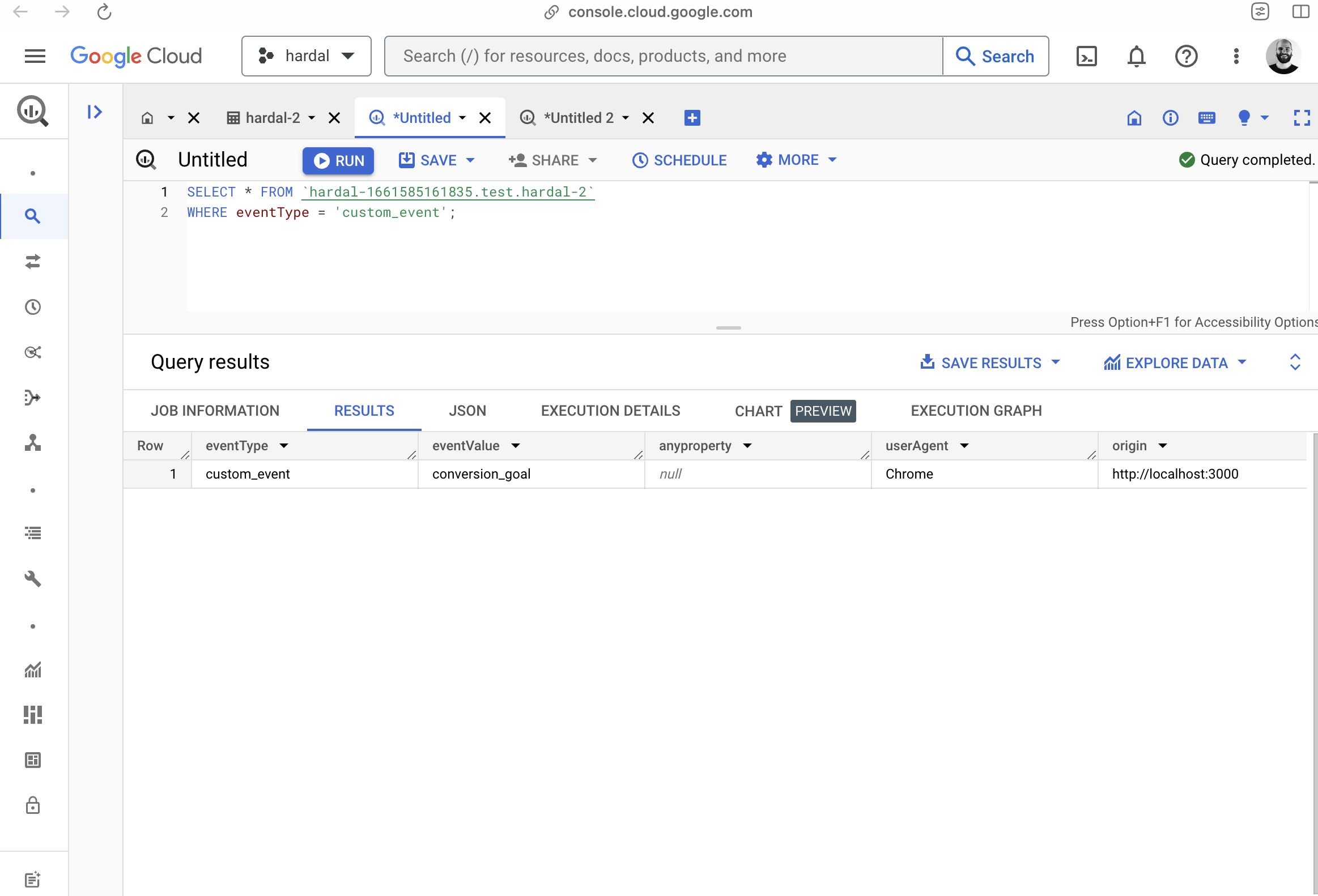Open the userAgent column menu arrow

tap(964, 446)
